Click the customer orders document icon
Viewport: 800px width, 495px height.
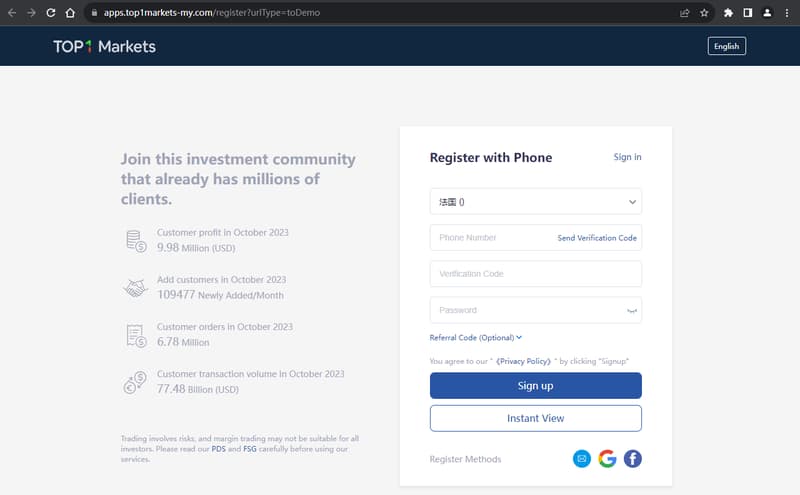tap(136, 336)
